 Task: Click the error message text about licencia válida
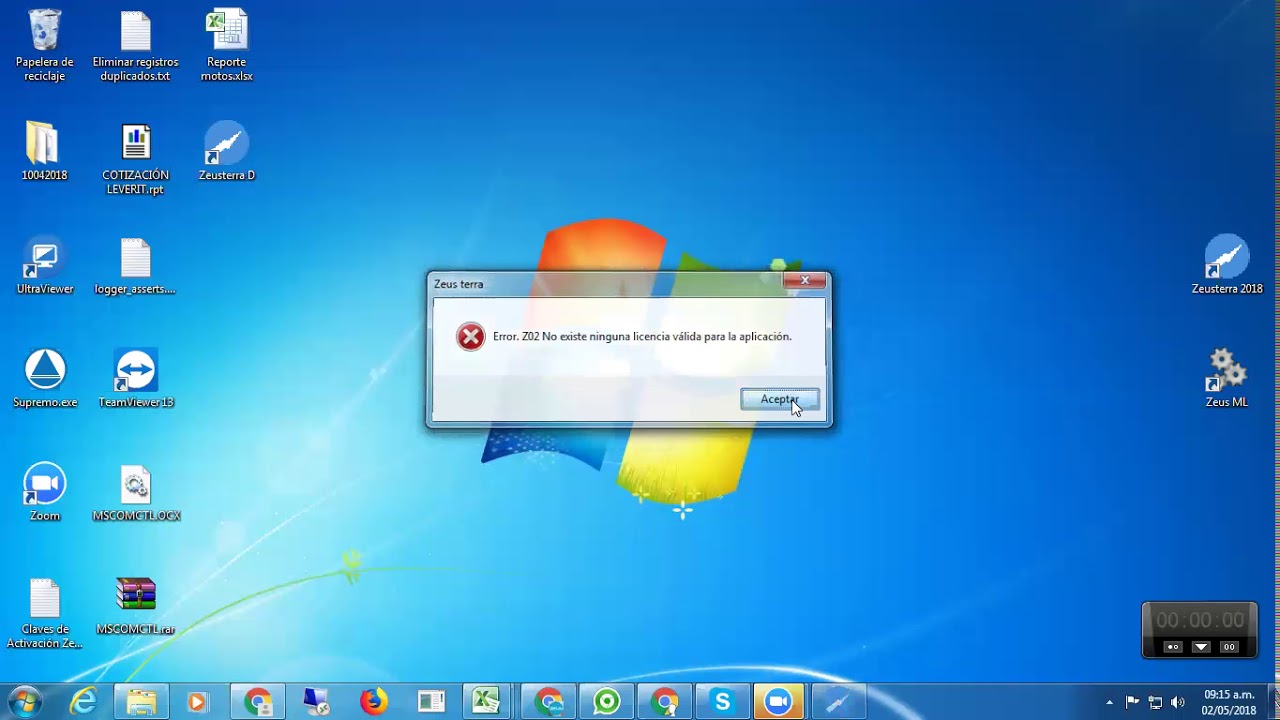pyautogui.click(x=642, y=337)
